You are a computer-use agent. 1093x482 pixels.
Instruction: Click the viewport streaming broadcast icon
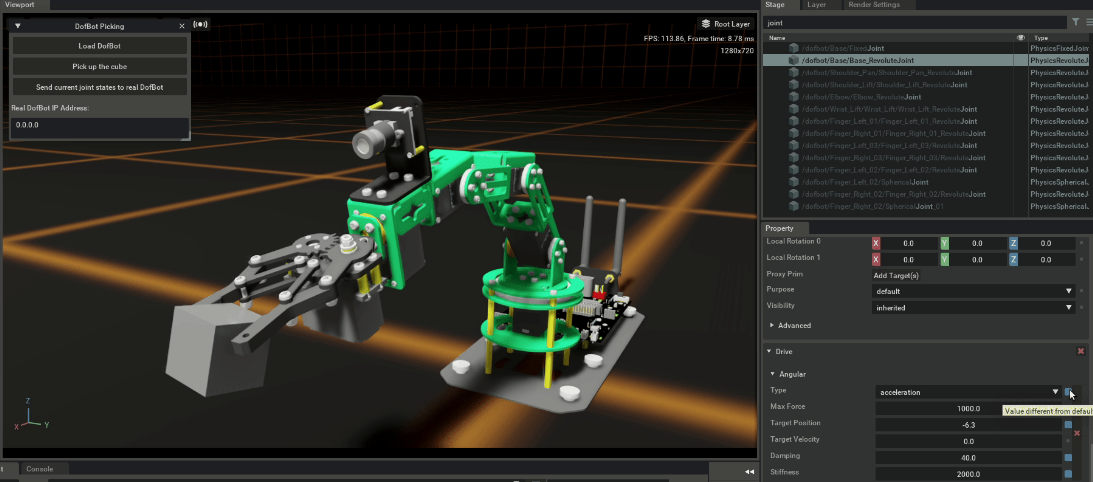point(201,24)
